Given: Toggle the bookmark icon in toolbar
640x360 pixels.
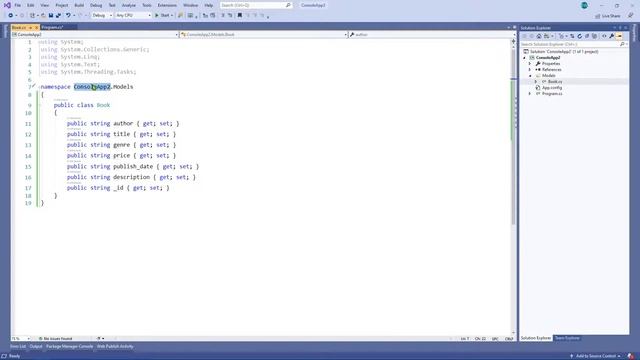Looking at the screenshot, I should click(240, 16).
